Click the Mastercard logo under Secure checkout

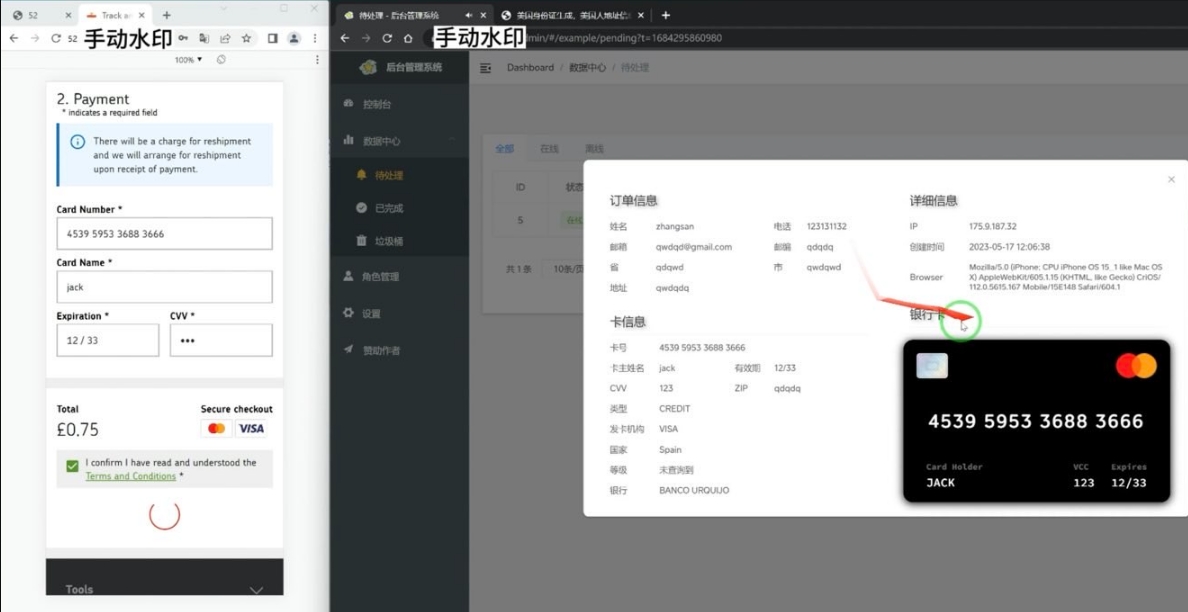(x=217, y=428)
